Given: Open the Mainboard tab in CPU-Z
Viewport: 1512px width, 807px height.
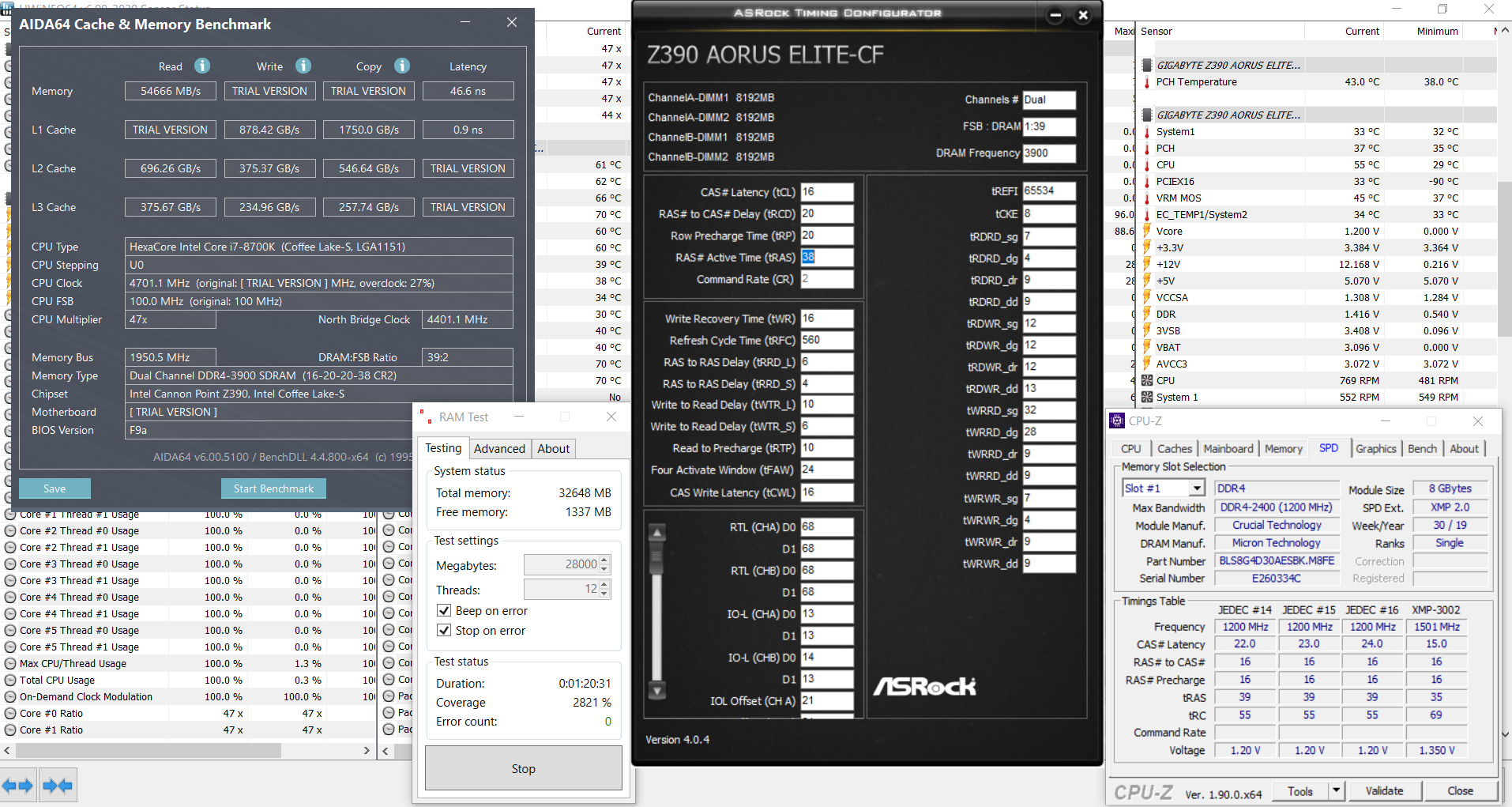Looking at the screenshot, I should coord(1228,449).
